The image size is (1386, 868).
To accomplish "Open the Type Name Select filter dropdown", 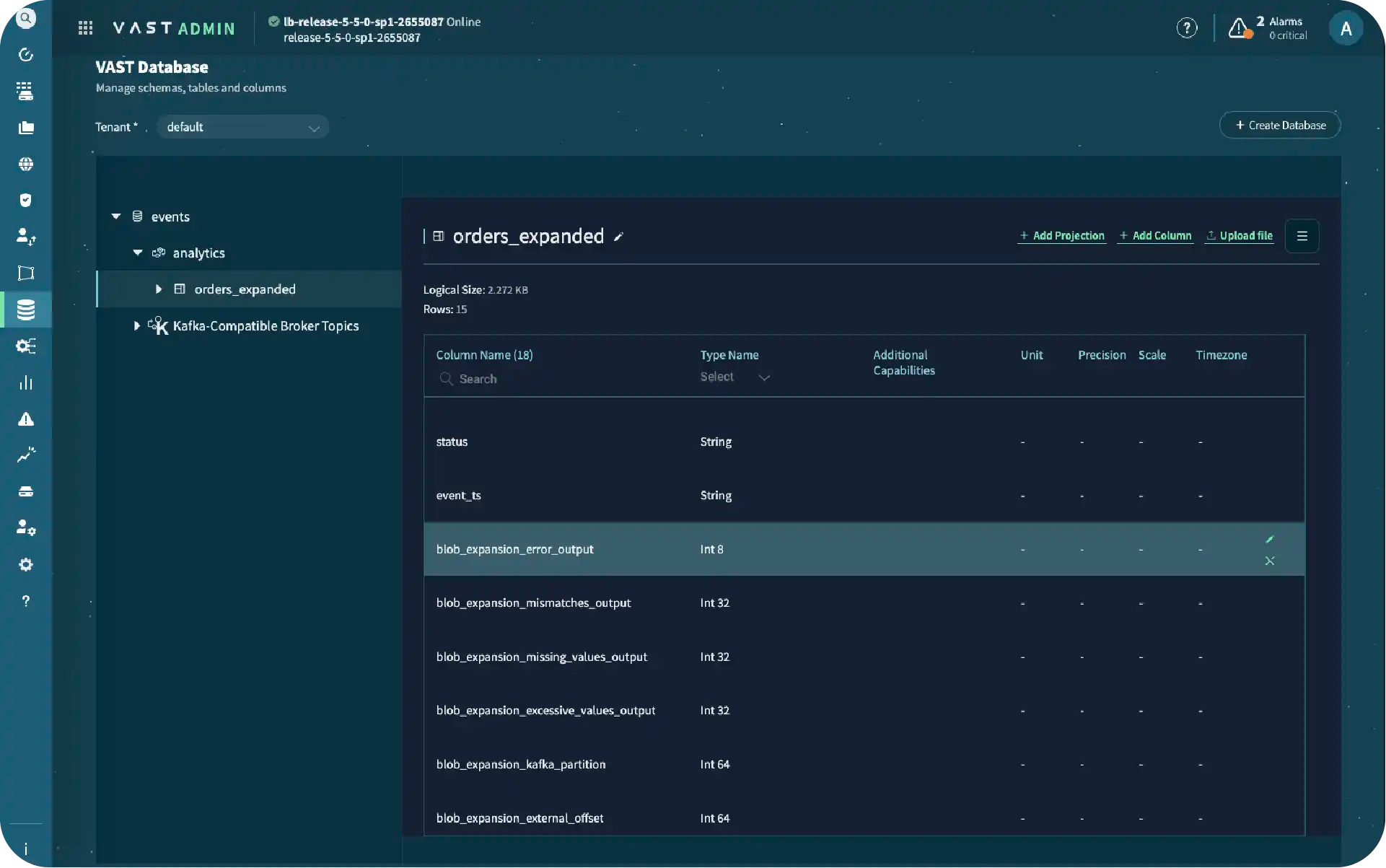I will pos(735,377).
